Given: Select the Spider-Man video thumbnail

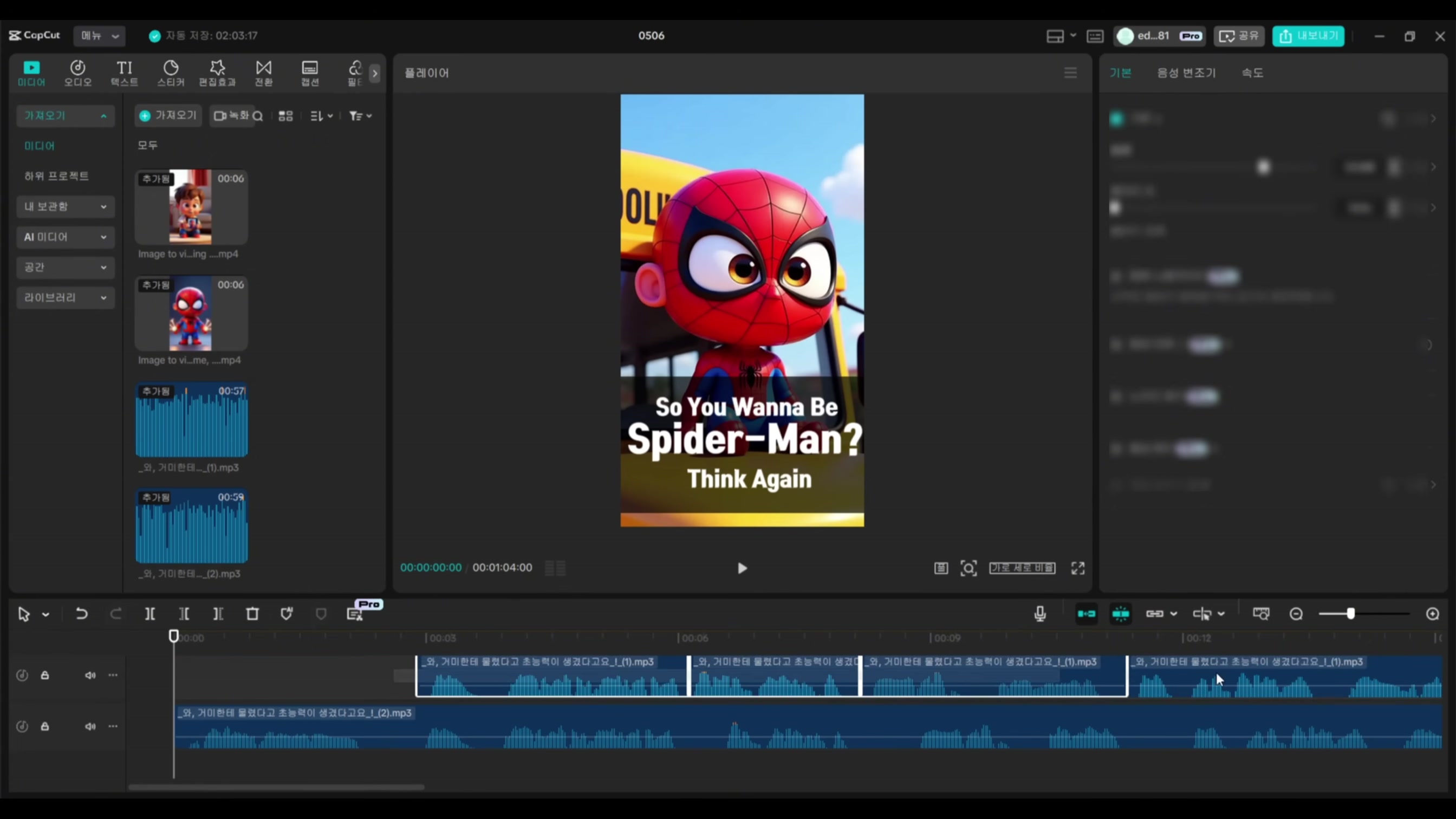Looking at the screenshot, I should (x=191, y=313).
